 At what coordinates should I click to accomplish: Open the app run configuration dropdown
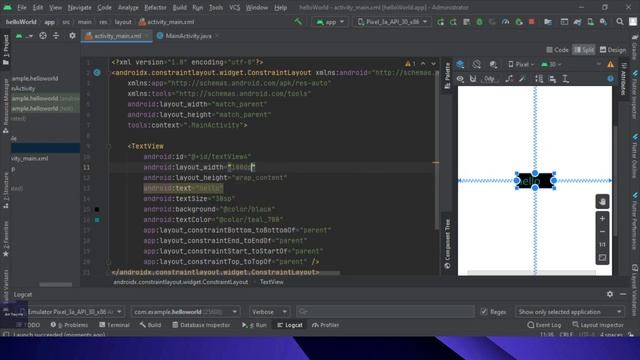coord(330,22)
